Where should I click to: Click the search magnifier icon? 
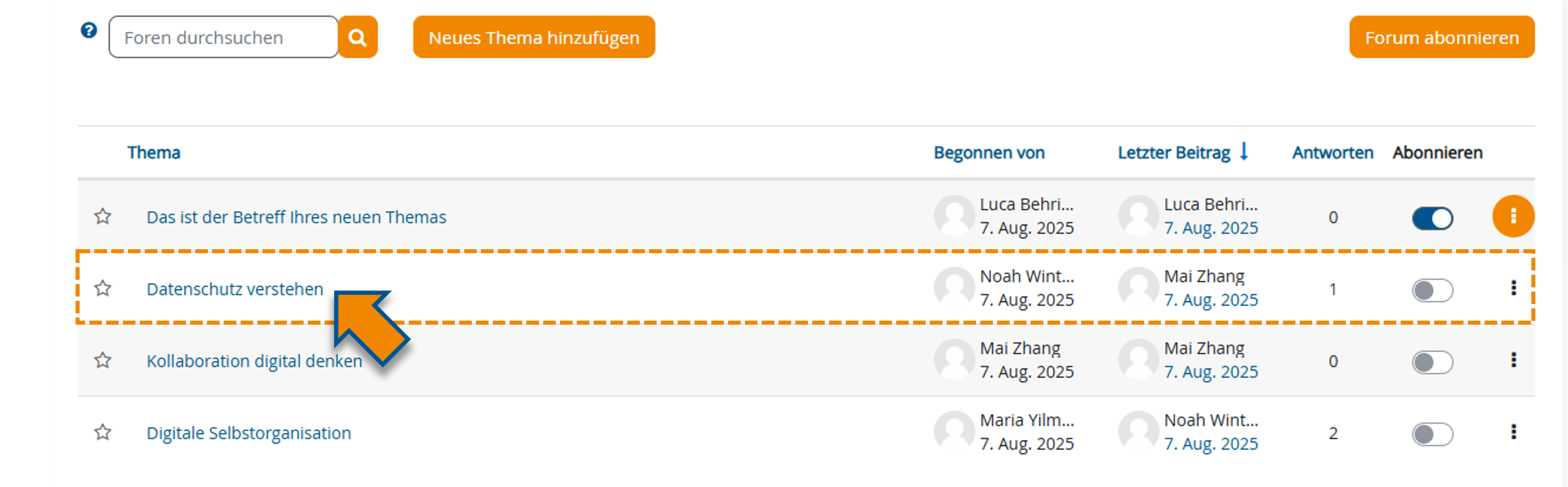(357, 37)
